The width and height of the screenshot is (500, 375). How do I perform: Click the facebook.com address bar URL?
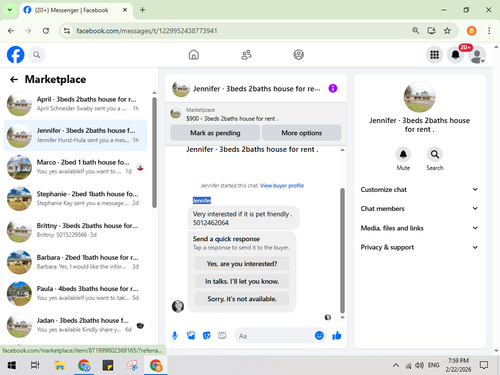click(x=147, y=31)
